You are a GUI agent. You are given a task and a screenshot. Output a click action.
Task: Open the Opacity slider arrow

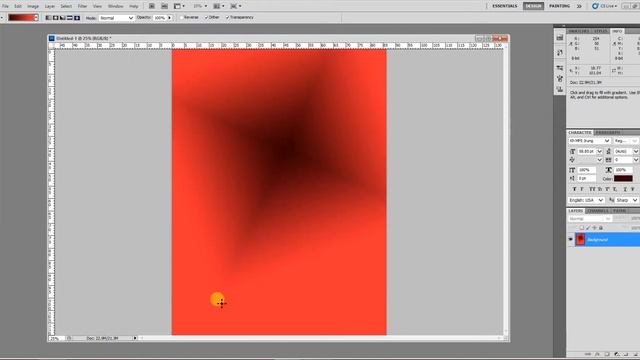tap(170, 18)
